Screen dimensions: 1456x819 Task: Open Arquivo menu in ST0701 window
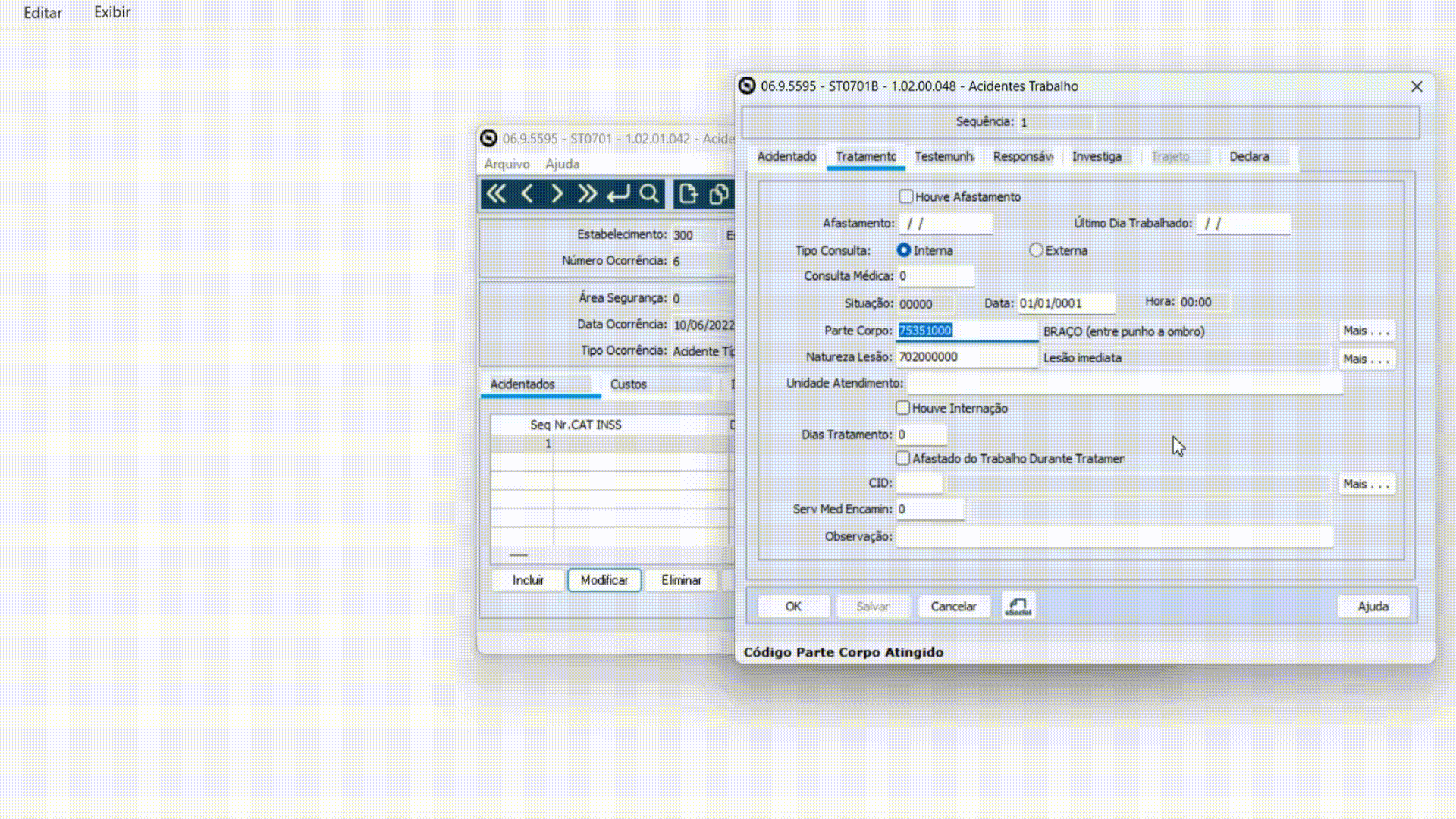[507, 164]
